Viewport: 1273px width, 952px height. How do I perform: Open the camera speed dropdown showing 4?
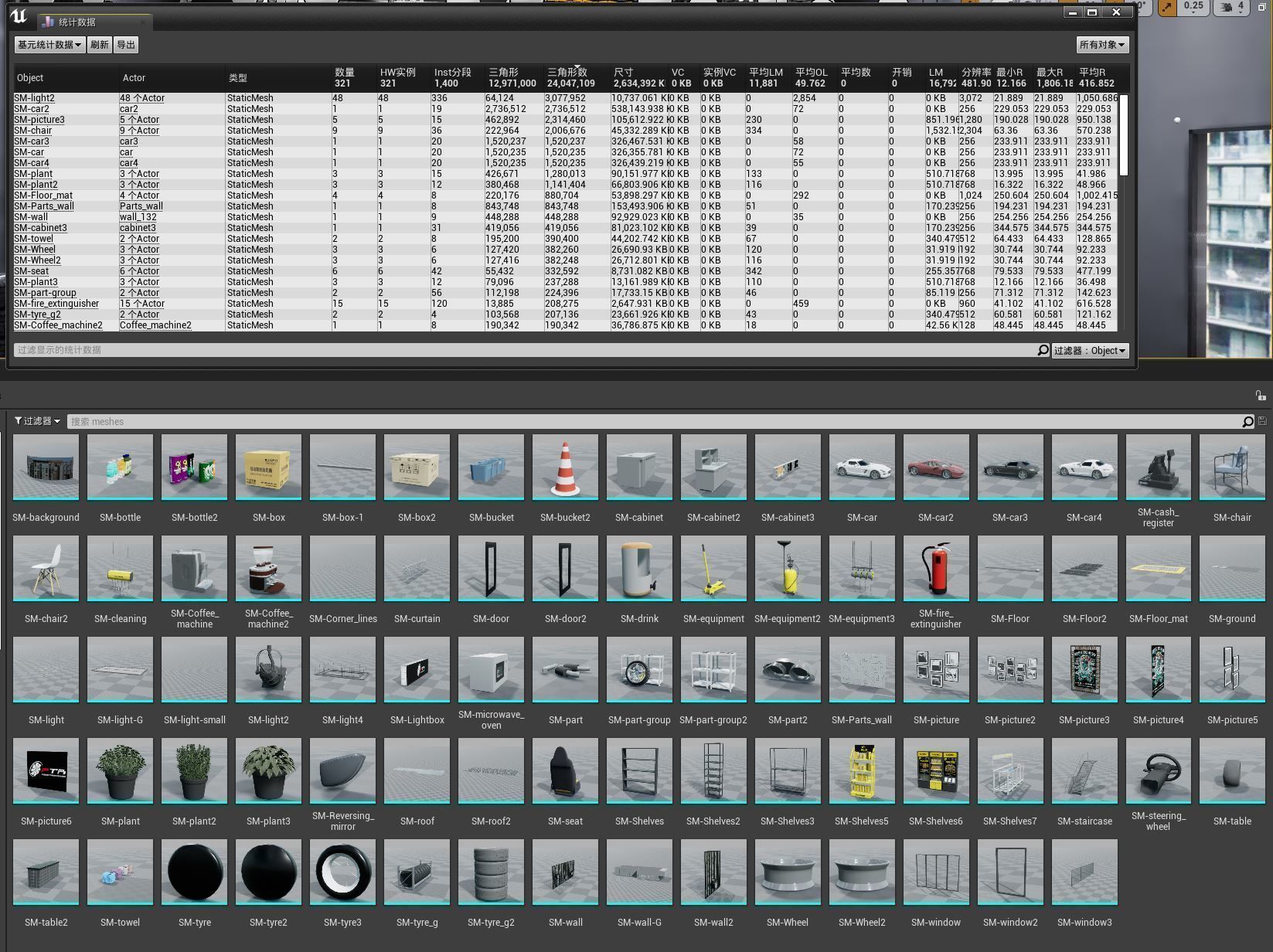1234,7
